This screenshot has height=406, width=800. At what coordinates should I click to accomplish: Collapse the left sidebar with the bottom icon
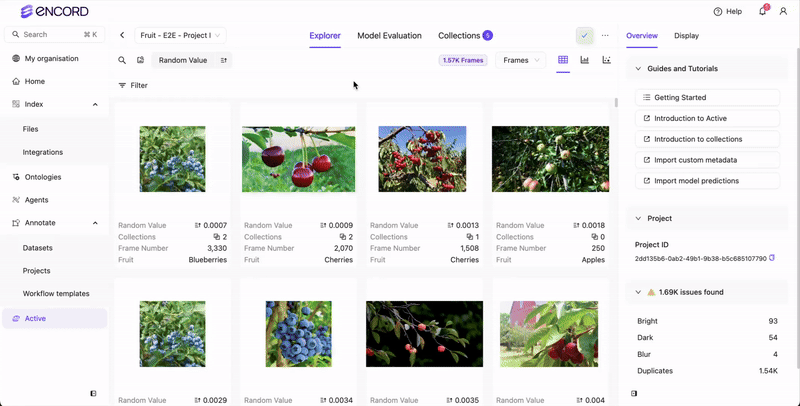93,393
